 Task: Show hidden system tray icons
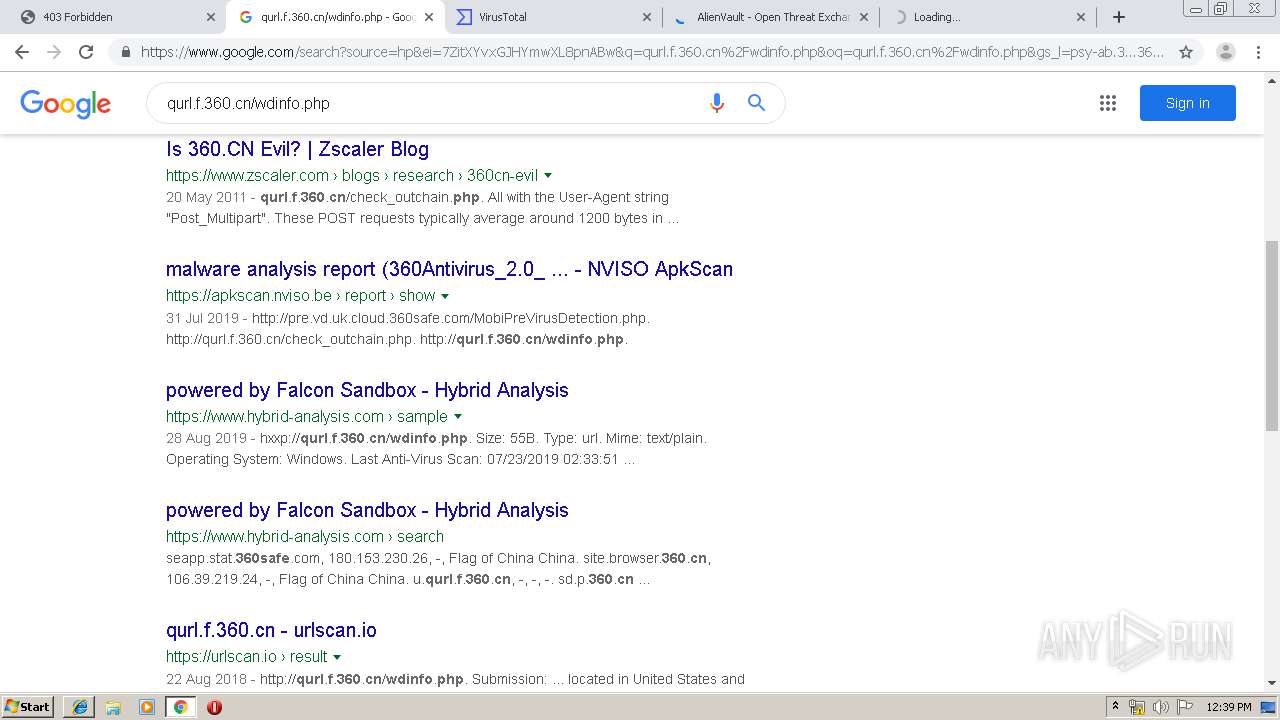point(1115,707)
